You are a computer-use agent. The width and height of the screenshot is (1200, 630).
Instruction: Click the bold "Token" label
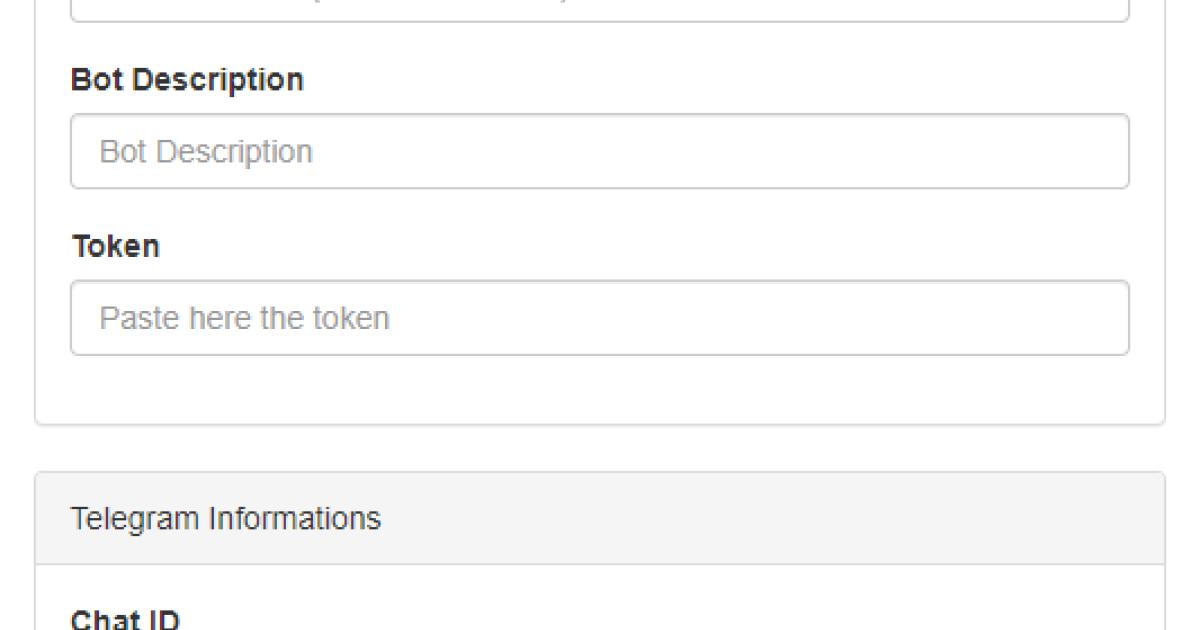point(115,246)
